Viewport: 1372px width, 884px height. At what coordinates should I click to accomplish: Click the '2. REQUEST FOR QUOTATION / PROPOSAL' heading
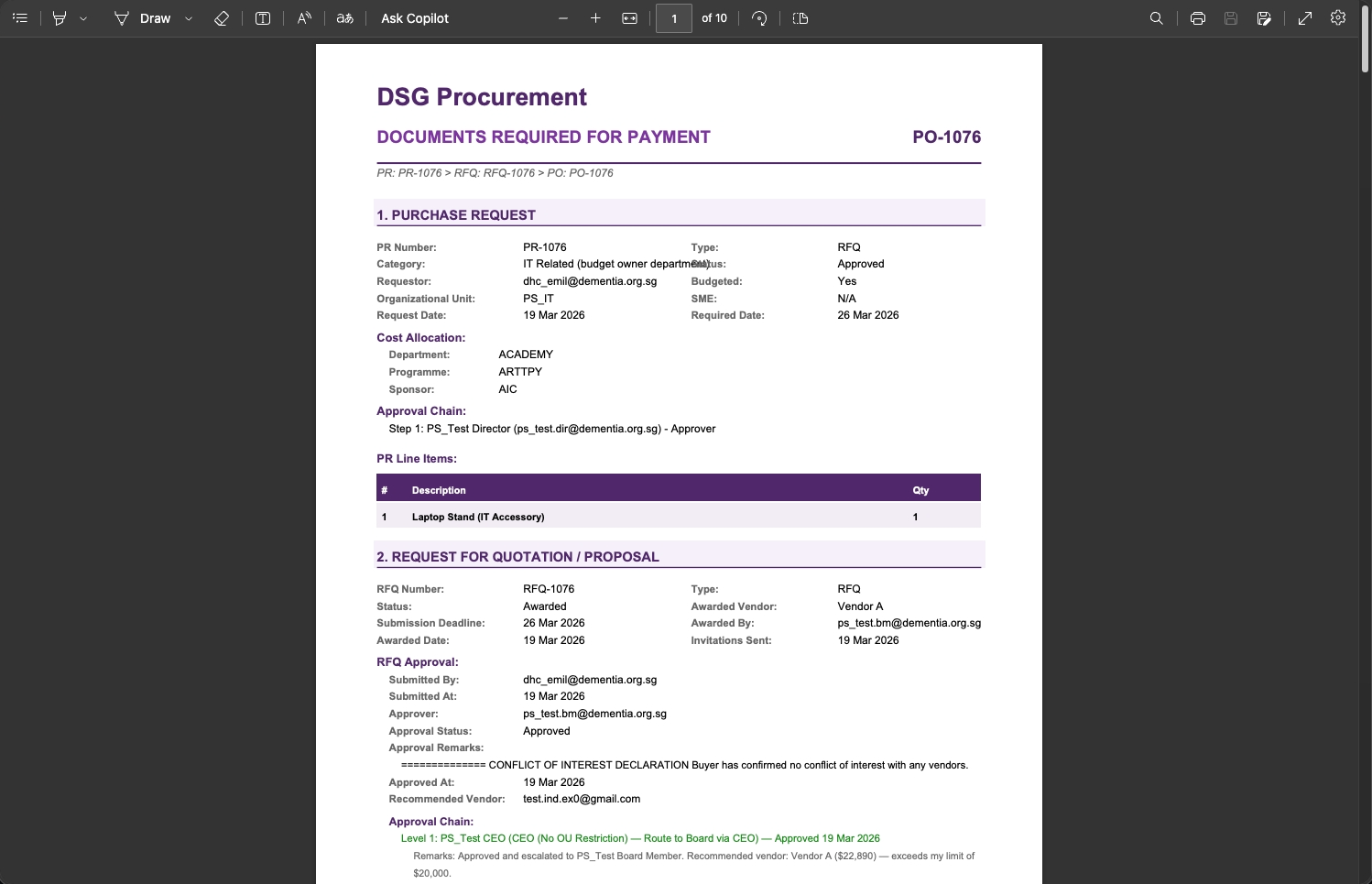[x=517, y=557]
